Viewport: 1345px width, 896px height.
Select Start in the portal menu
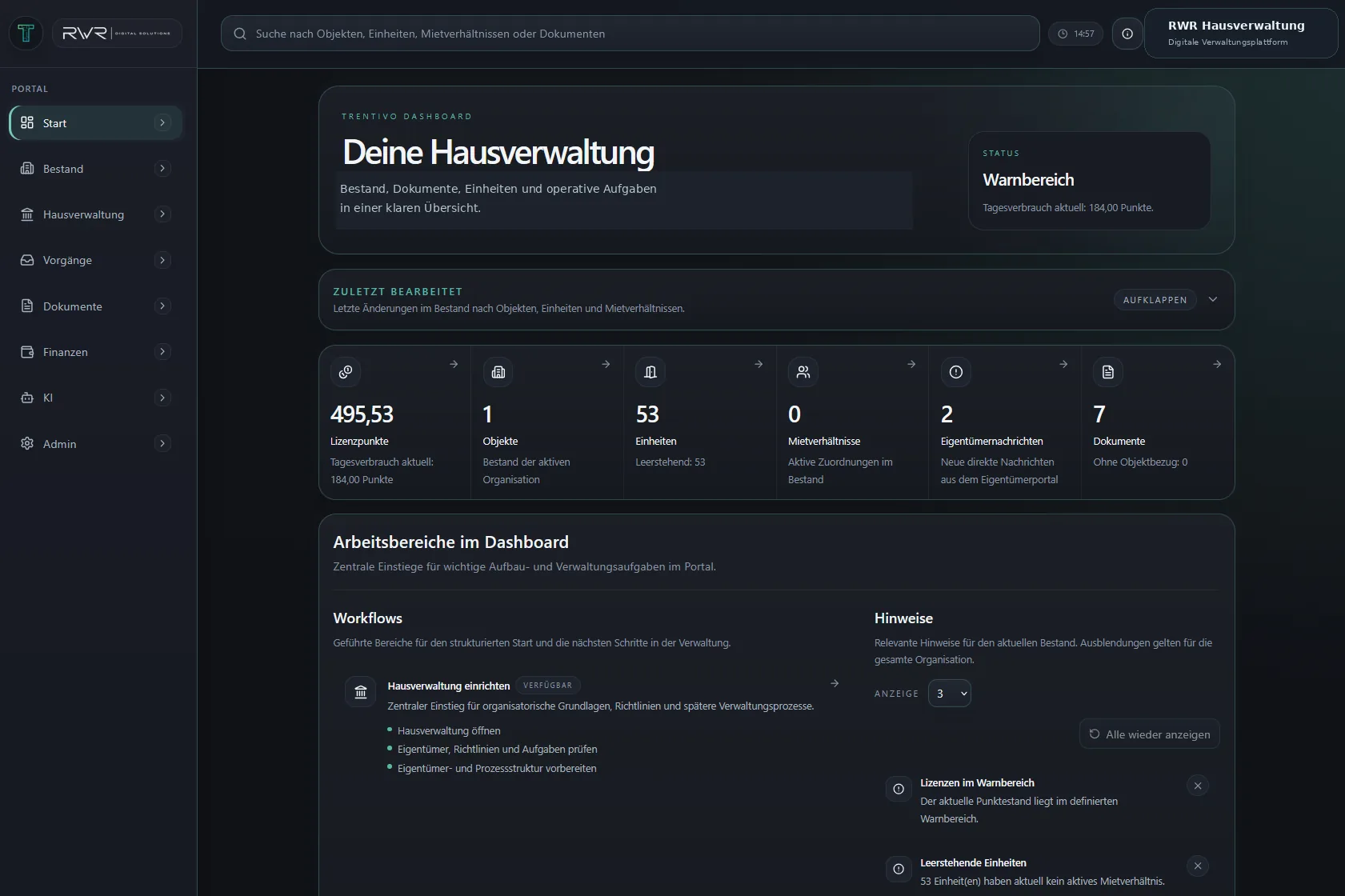point(96,122)
